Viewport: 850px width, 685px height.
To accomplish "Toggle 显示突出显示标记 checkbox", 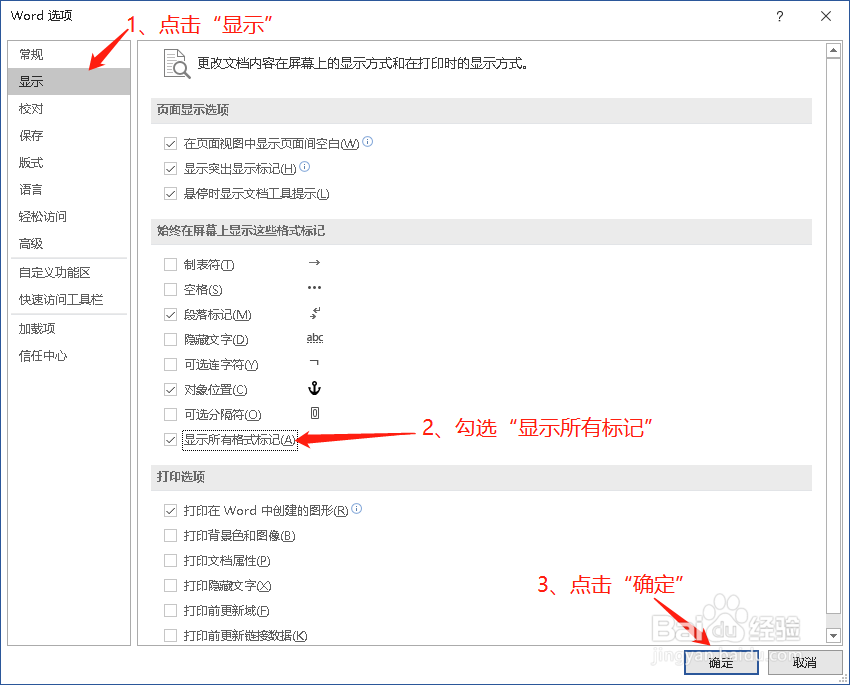I will pos(170,169).
